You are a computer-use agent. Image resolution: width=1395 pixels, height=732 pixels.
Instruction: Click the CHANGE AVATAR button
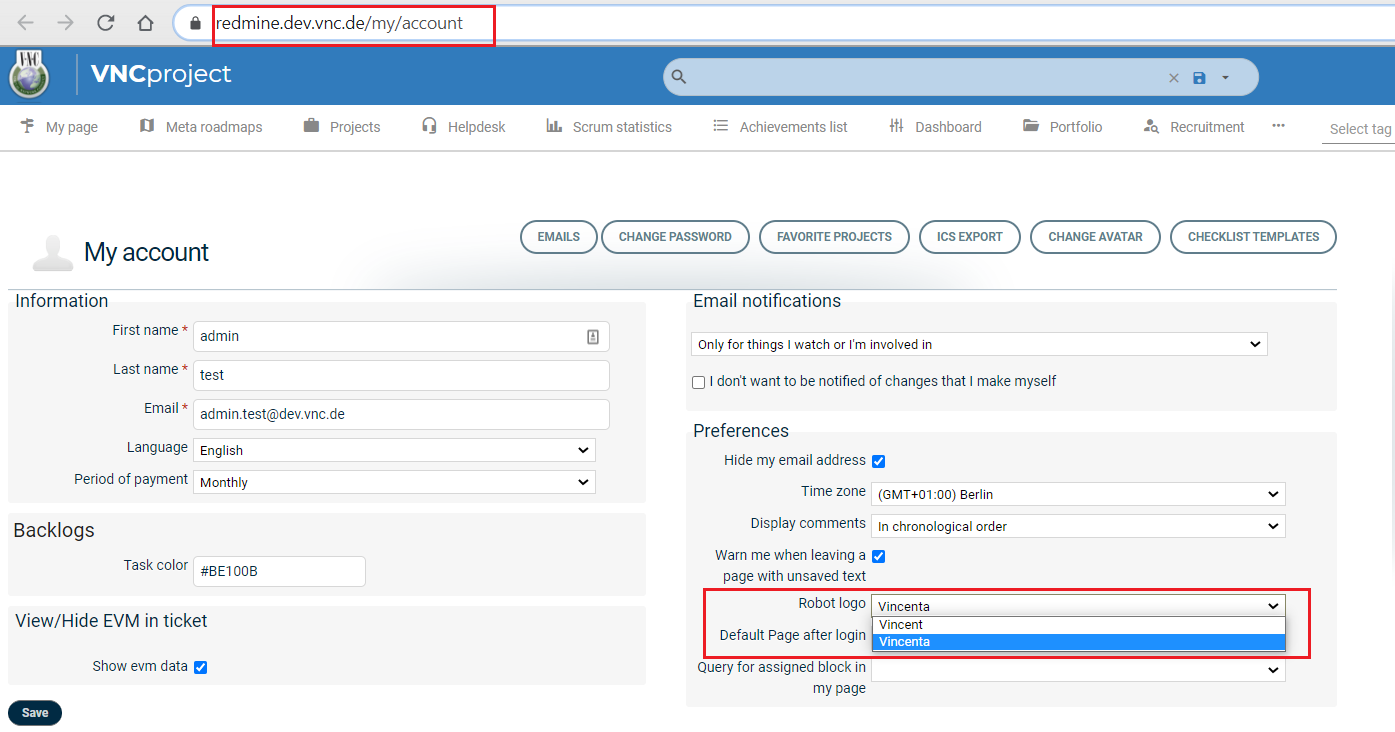coord(1095,237)
